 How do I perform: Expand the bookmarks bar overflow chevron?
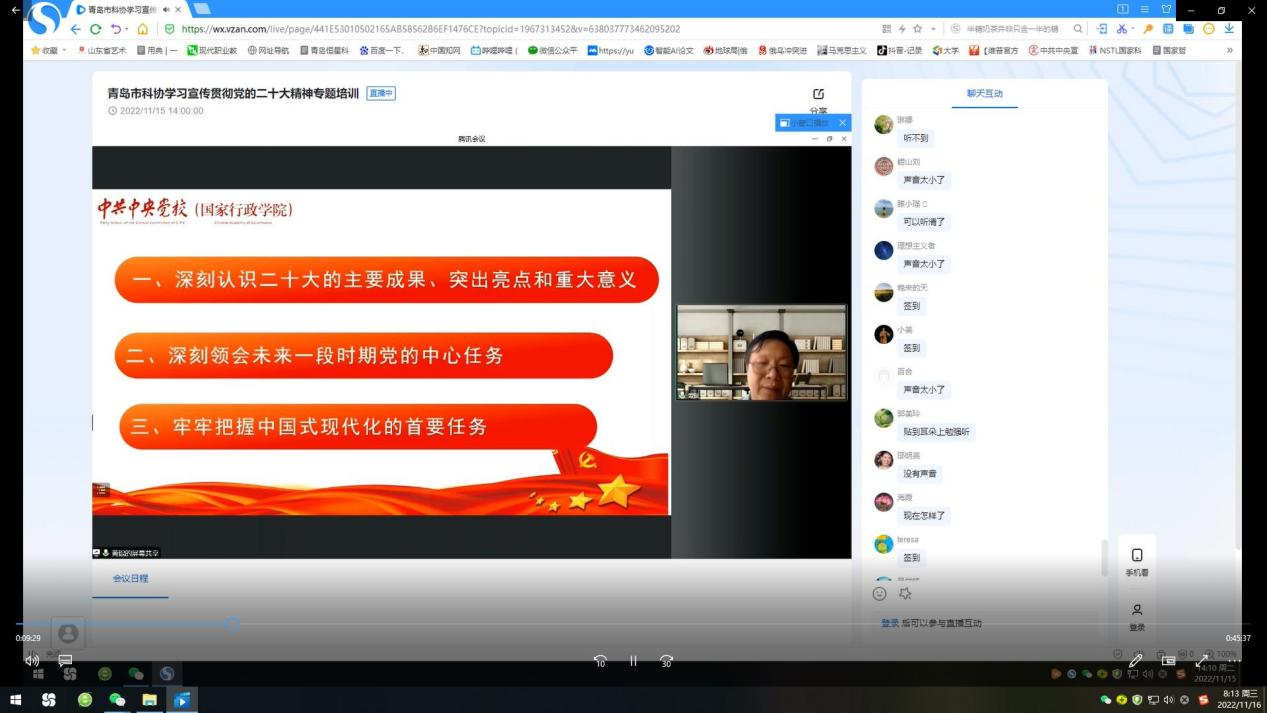(1229, 50)
